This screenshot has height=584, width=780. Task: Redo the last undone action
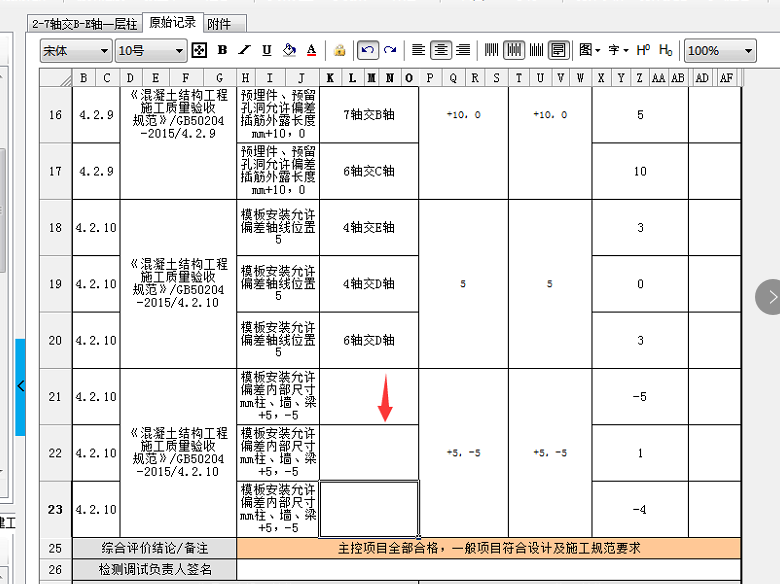tap(390, 50)
